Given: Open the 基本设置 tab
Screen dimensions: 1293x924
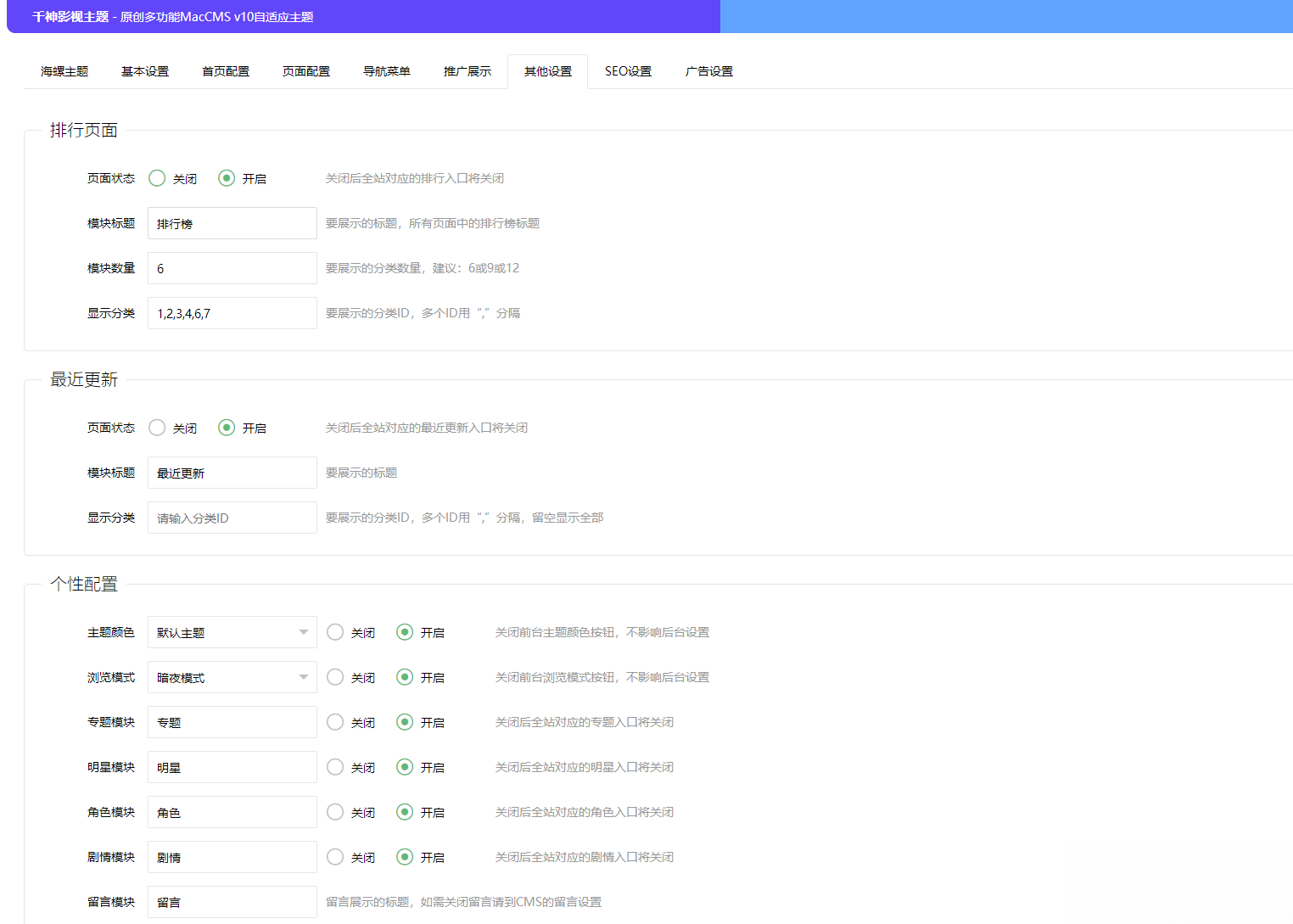Looking at the screenshot, I should (144, 71).
